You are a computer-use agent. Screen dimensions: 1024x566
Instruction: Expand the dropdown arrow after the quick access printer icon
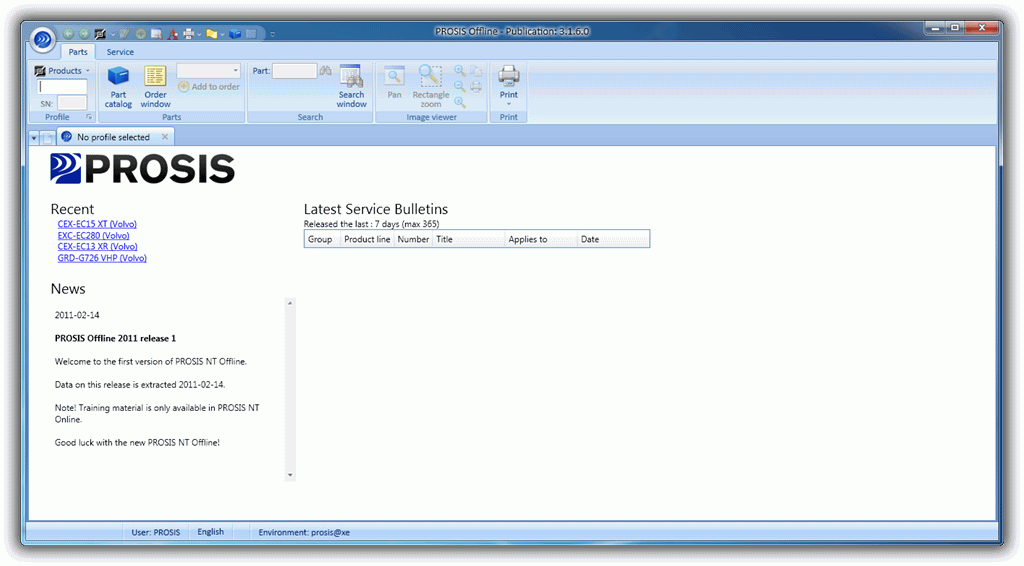click(199, 34)
